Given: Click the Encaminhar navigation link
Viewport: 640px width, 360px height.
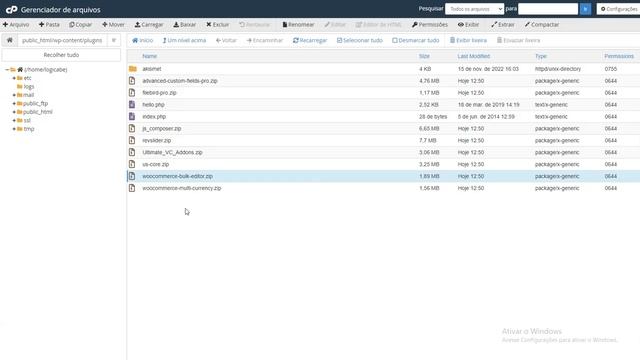Looking at the screenshot, I should click(264, 40).
